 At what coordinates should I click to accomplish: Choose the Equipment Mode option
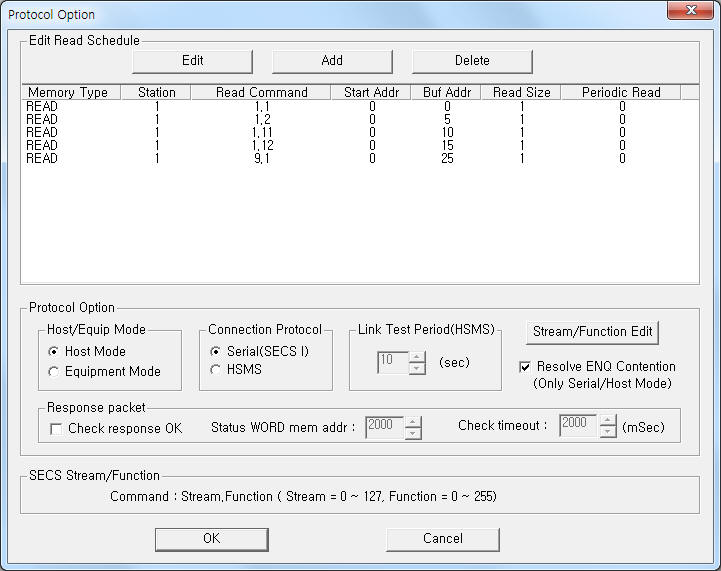(x=55, y=371)
